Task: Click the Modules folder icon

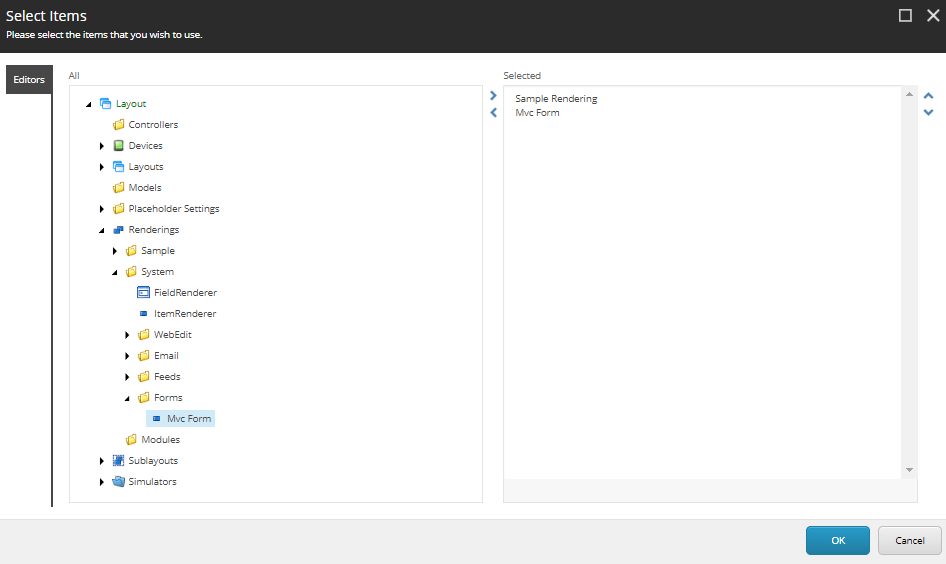Action: (131, 440)
